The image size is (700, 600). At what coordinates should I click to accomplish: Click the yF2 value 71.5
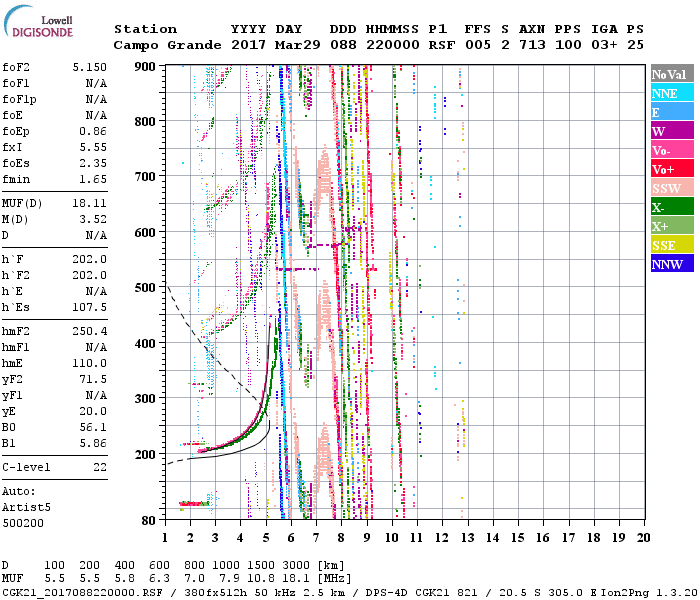click(93, 379)
